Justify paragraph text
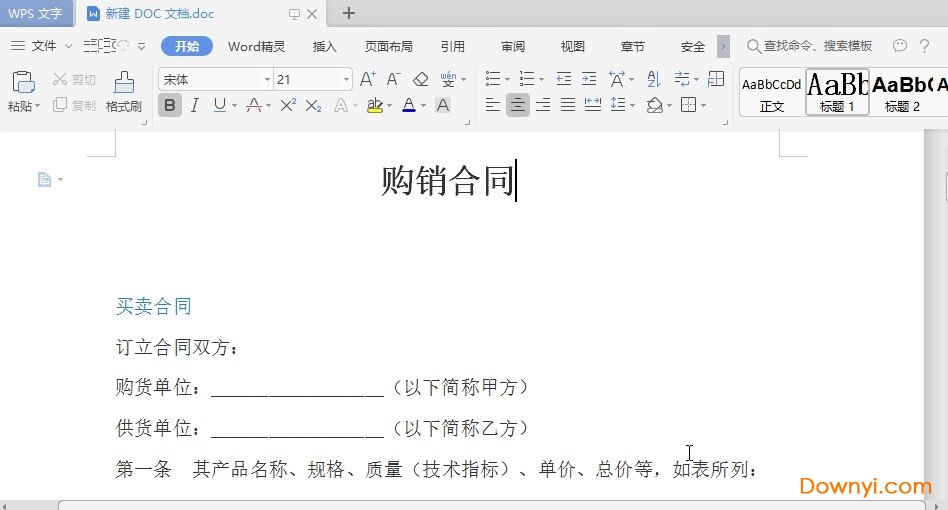948x510 pixels. click(x=568, y=105)
